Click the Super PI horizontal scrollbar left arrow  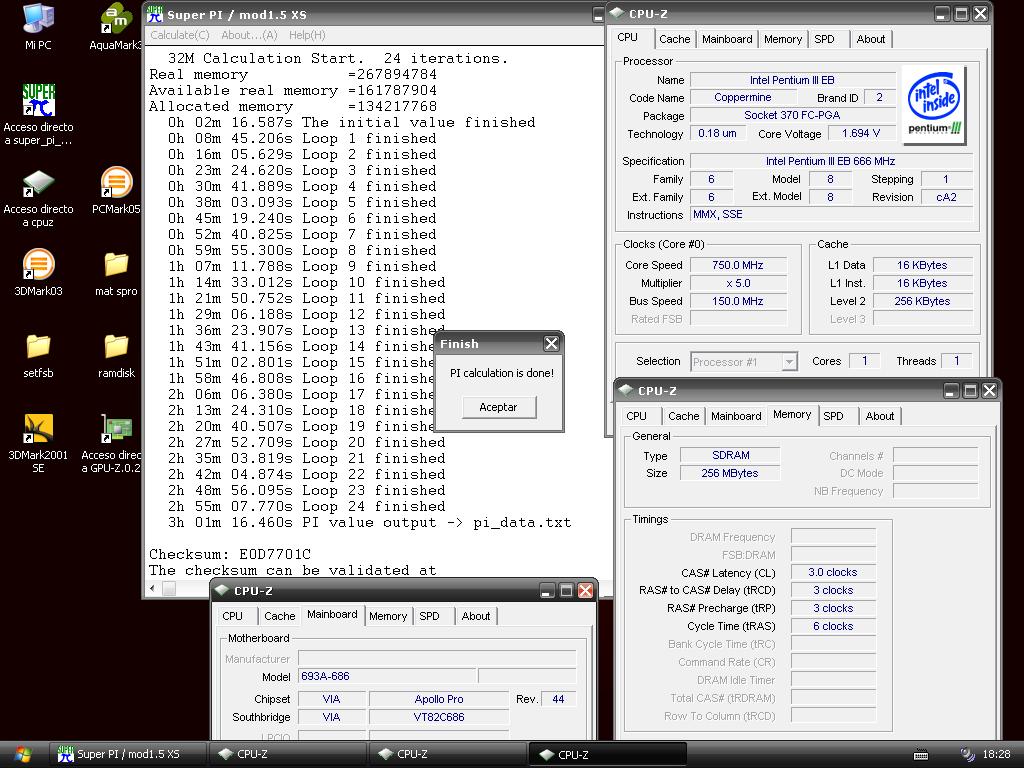(x=153, y=588)
